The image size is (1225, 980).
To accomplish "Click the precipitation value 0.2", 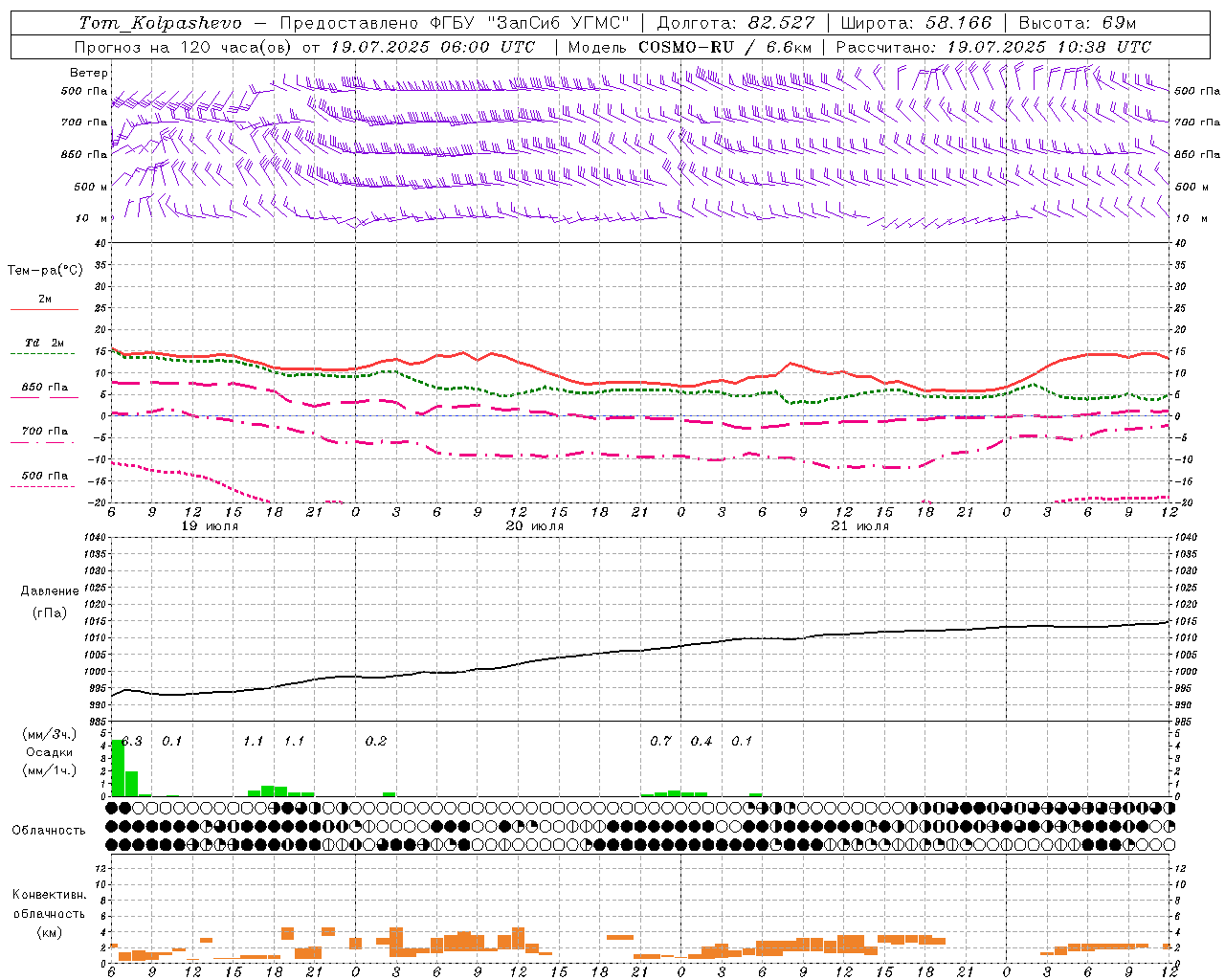I will click(376, 741).
